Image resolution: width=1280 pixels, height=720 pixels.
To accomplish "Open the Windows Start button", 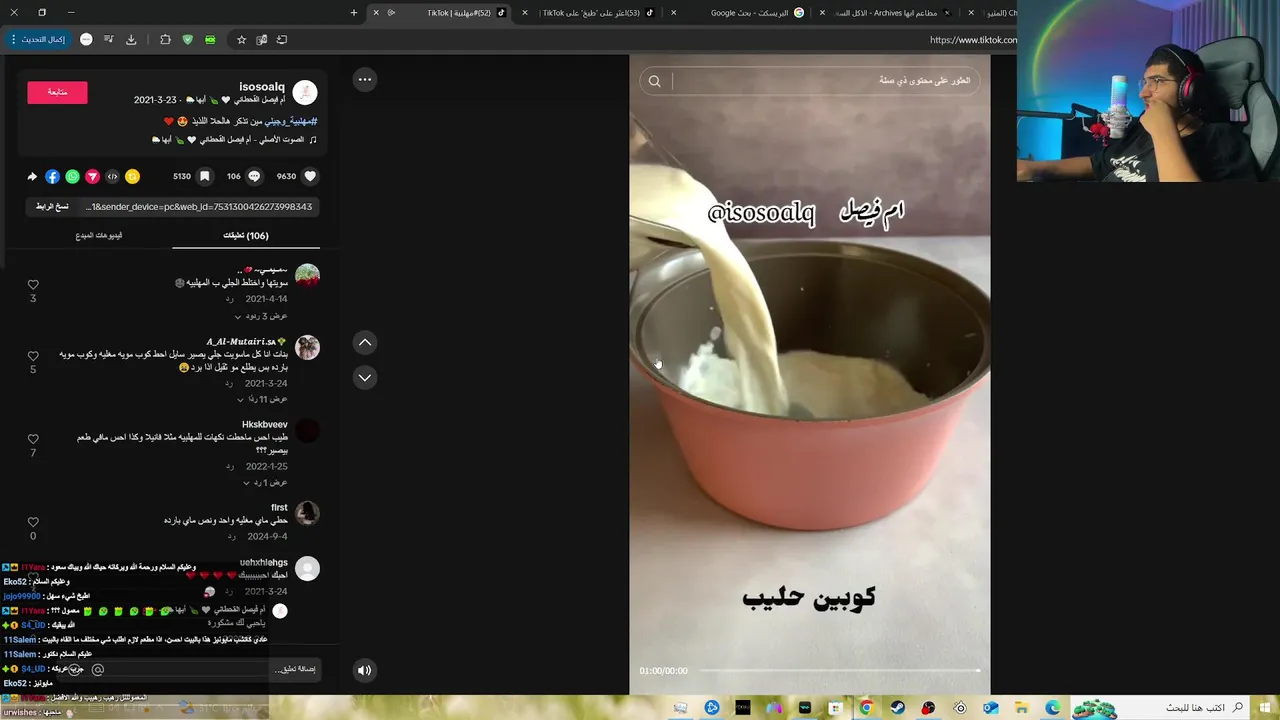I will pyautogui.click(x=1265, y=707).
